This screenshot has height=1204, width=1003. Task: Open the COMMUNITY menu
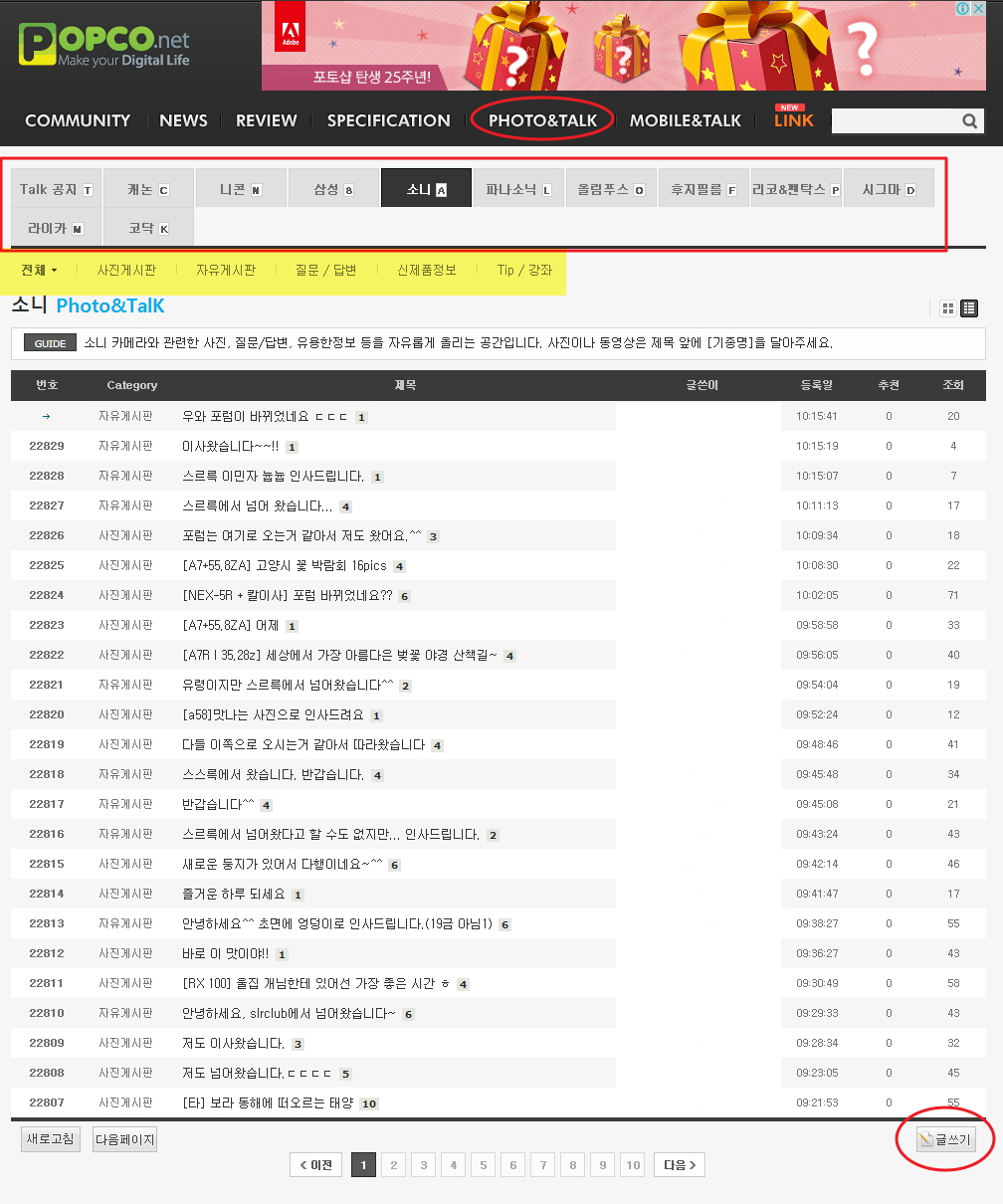coord(78,120)
